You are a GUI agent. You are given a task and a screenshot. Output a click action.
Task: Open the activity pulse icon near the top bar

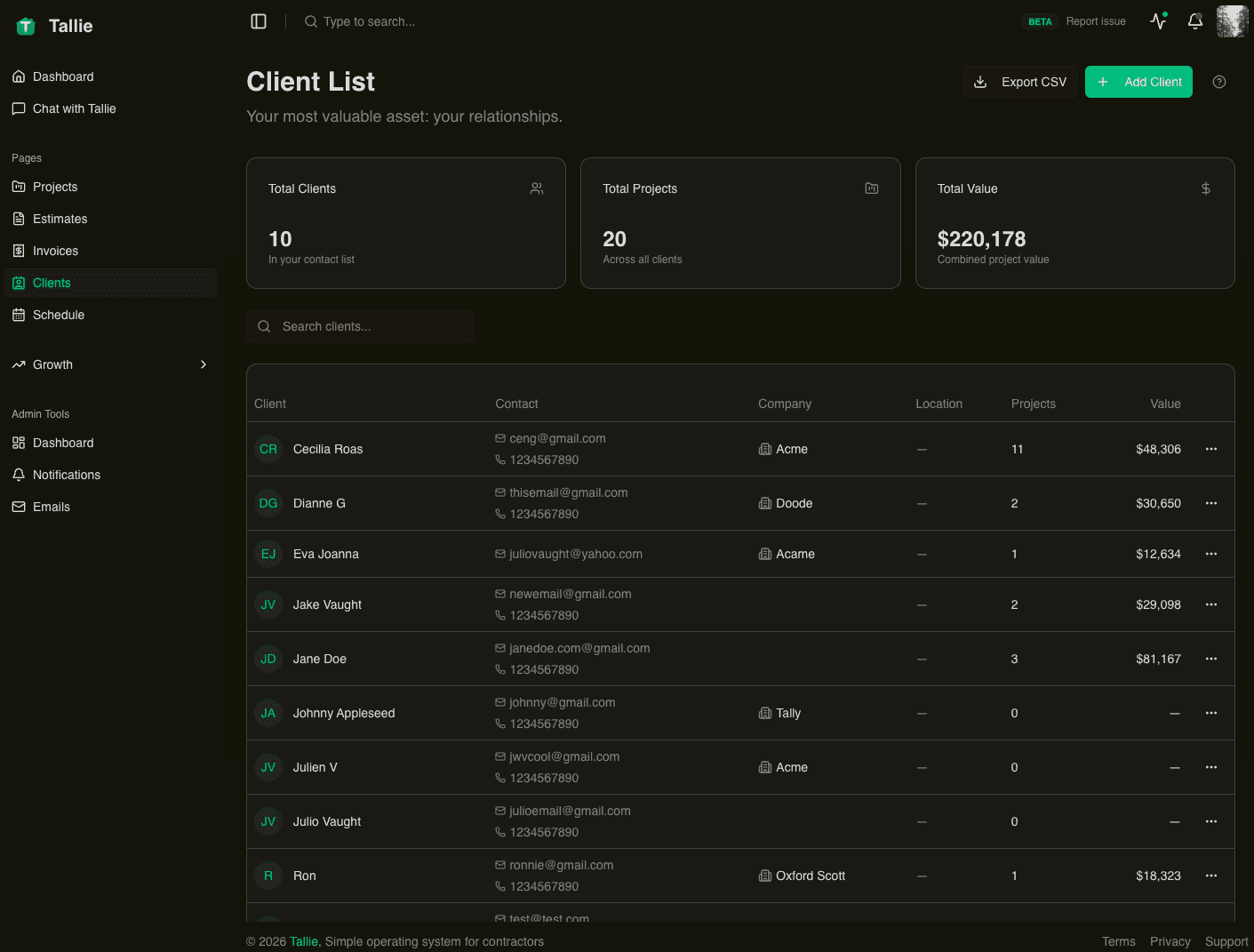click(1157, 21)
